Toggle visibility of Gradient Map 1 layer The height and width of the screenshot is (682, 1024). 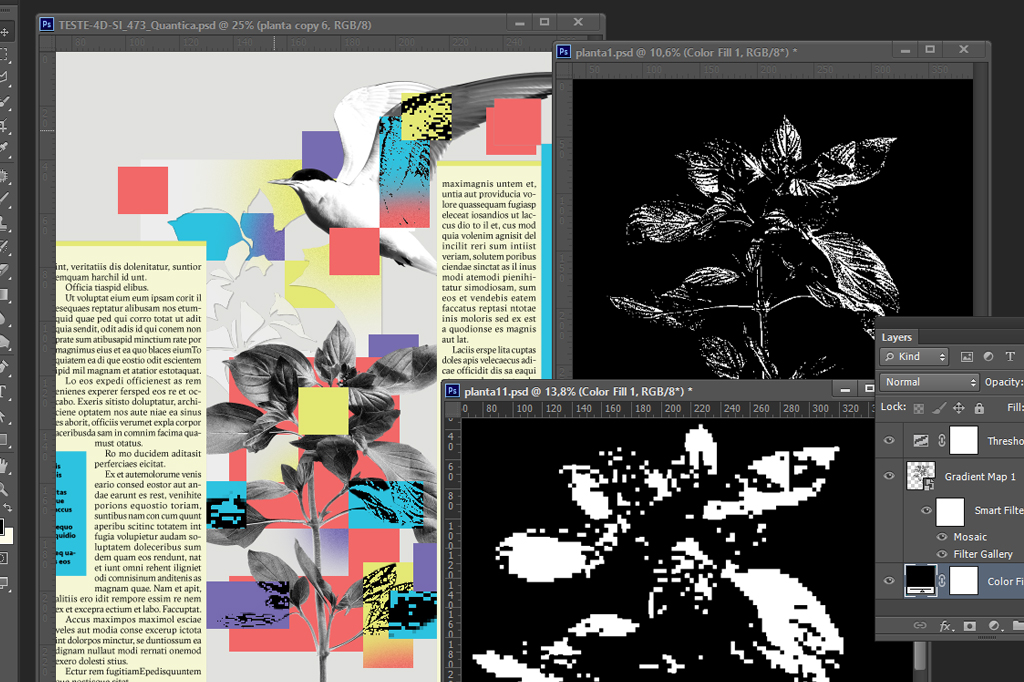click(890, 476)
